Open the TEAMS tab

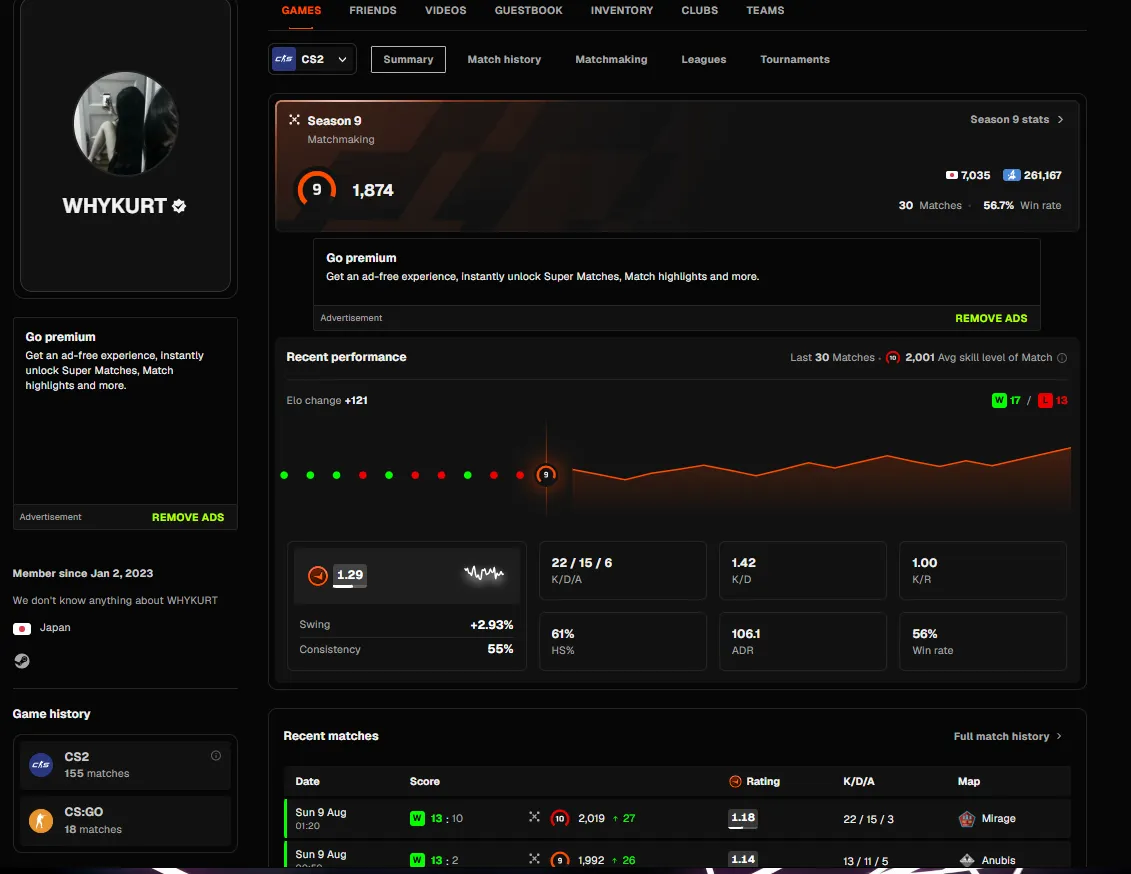(765, 11)
